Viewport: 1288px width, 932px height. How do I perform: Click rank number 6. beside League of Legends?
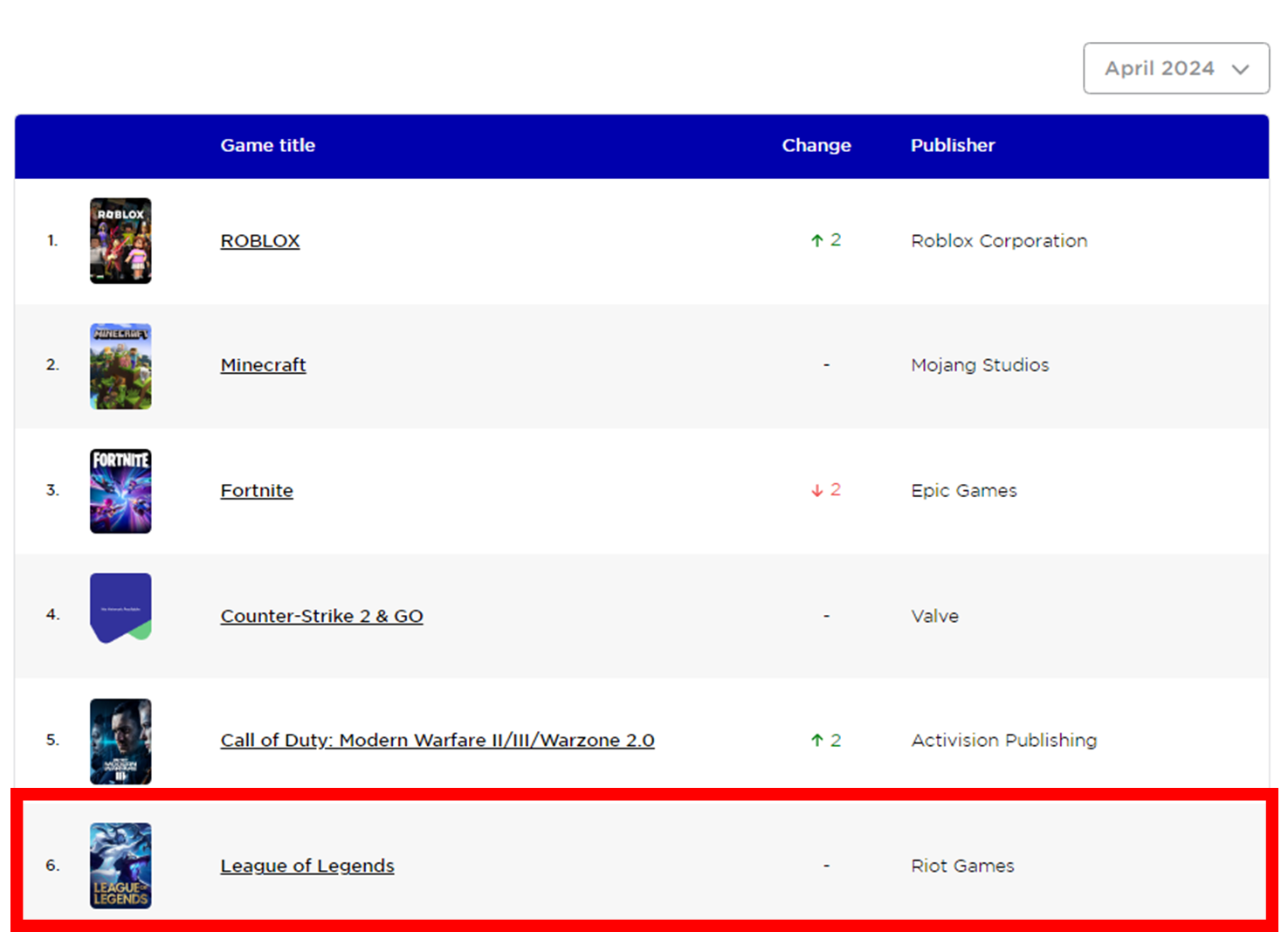point(52,866)
